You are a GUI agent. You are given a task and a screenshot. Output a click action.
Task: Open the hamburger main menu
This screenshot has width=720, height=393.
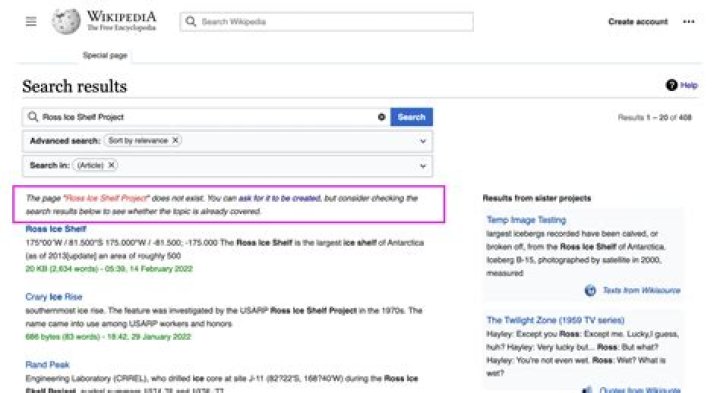pyautogui.click(x=31, y=22)
